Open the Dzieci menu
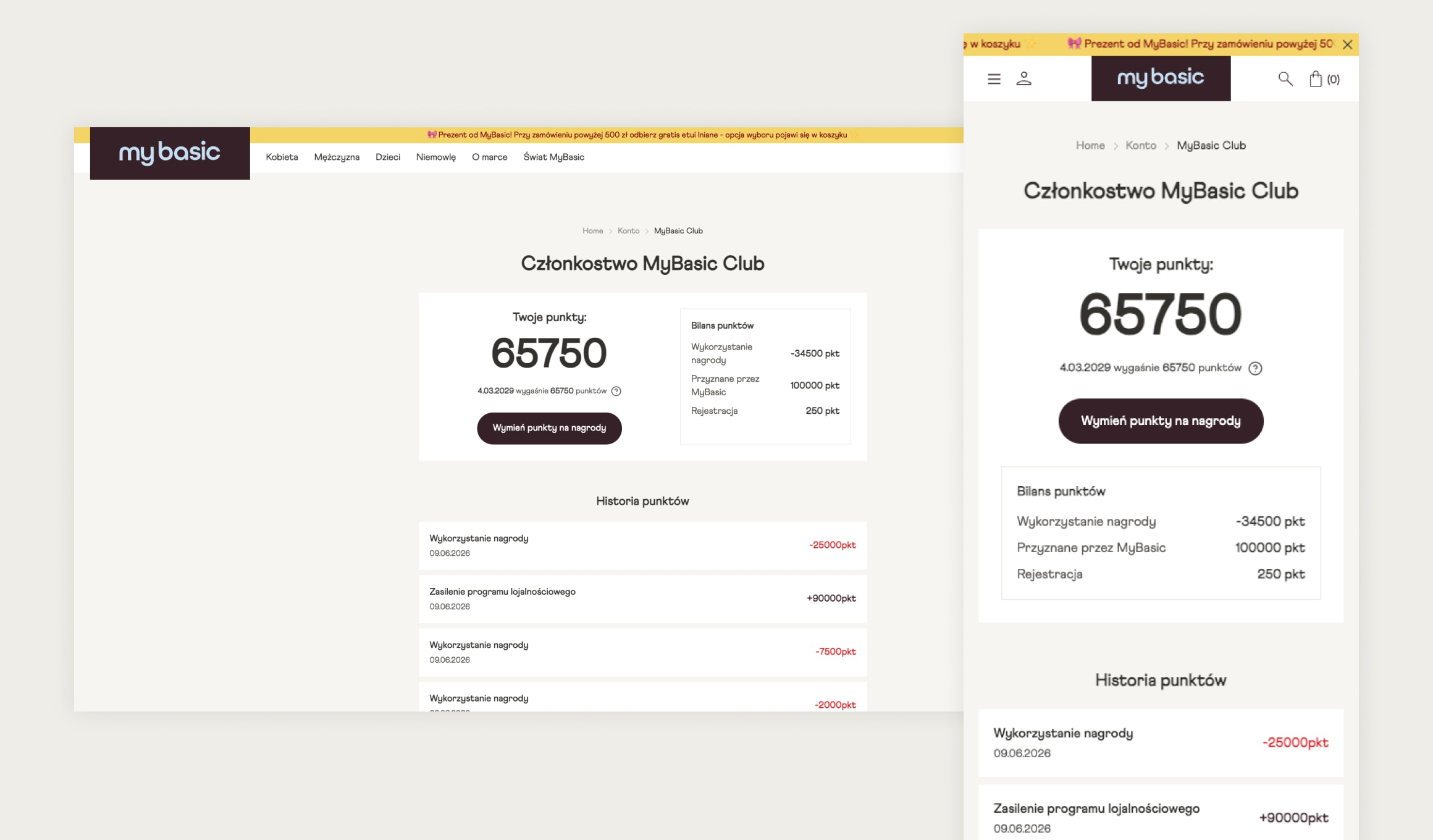This screenshot has width=1433, height=840. pyautogui.click(x=388, y=157)
